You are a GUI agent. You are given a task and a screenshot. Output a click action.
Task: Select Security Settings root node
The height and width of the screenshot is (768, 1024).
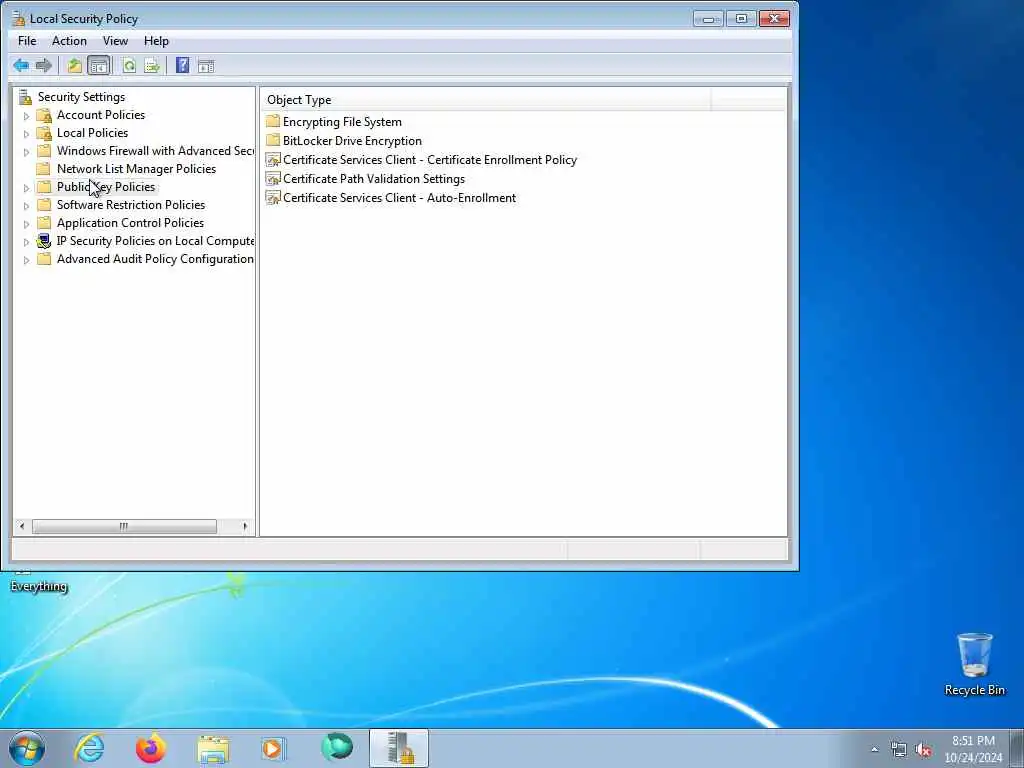click(81, 97)
